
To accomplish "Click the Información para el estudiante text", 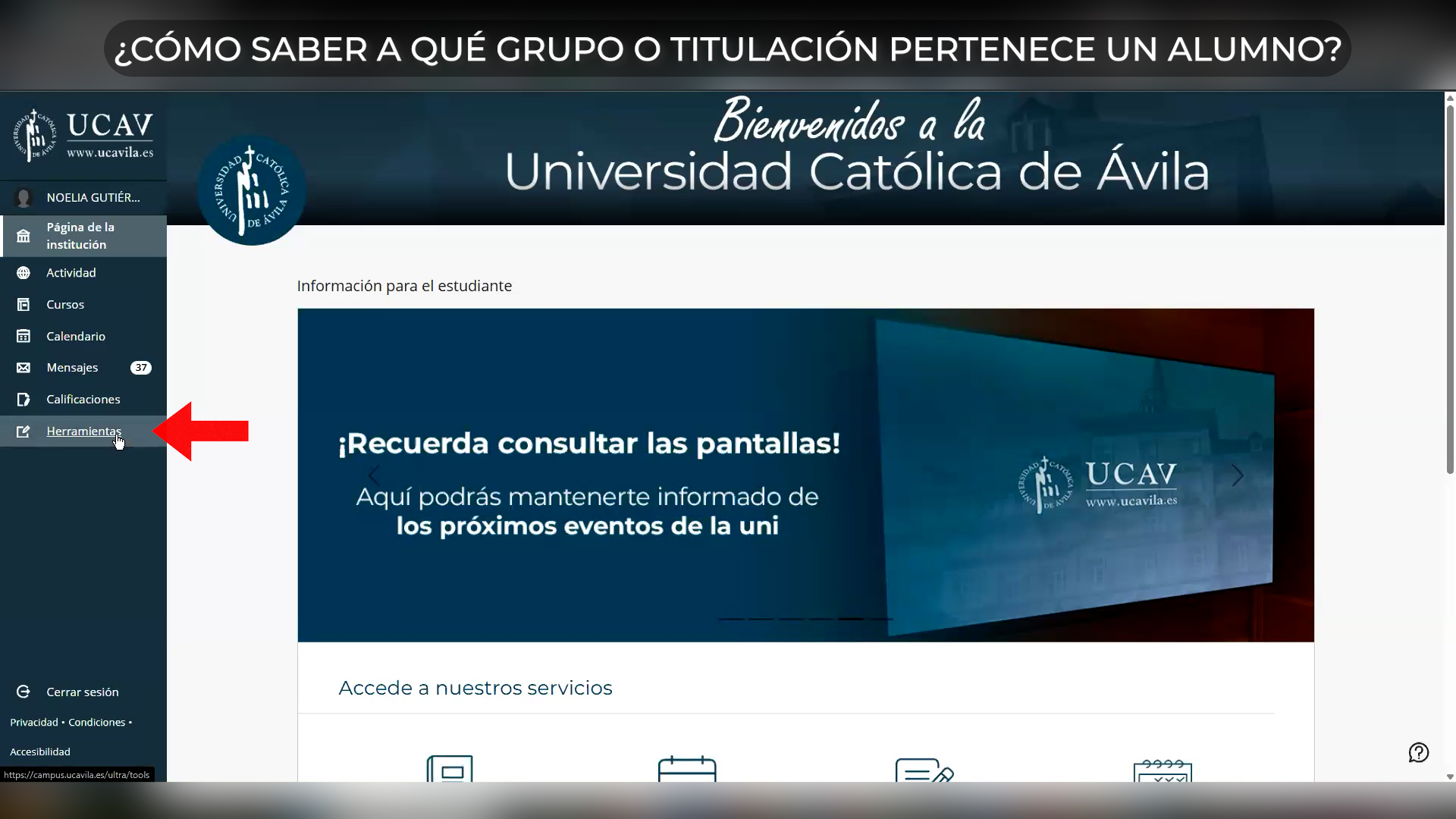I will point(404,286).
